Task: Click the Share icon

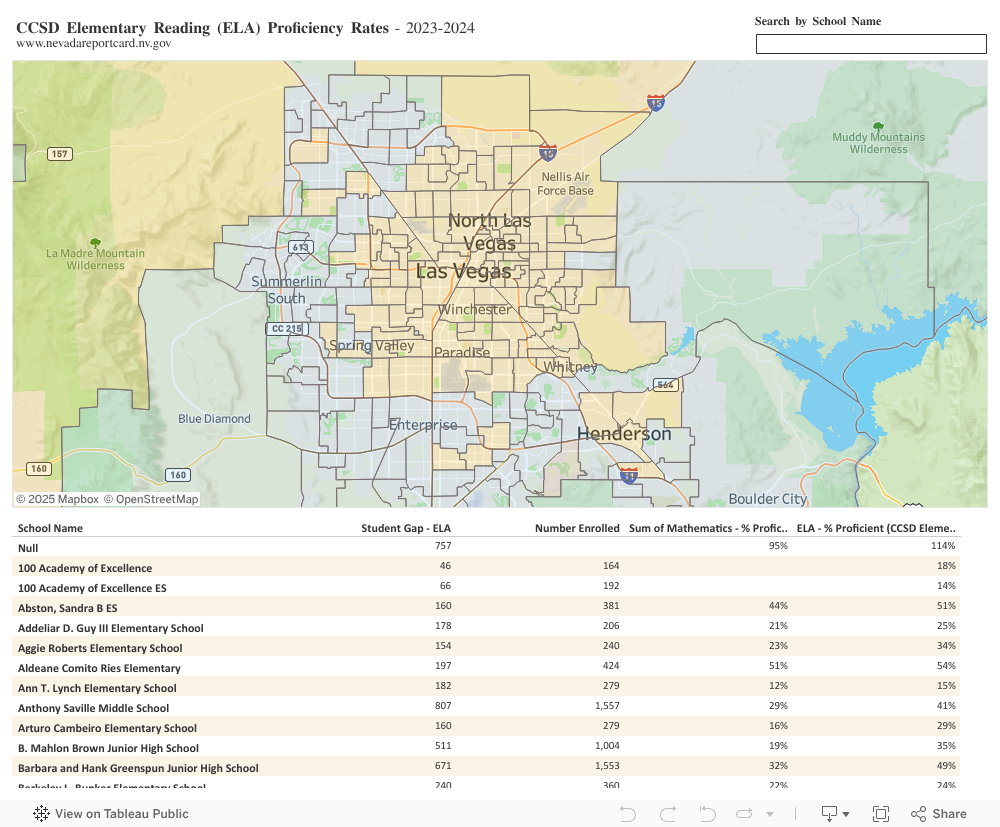Action: click(939, 814)
